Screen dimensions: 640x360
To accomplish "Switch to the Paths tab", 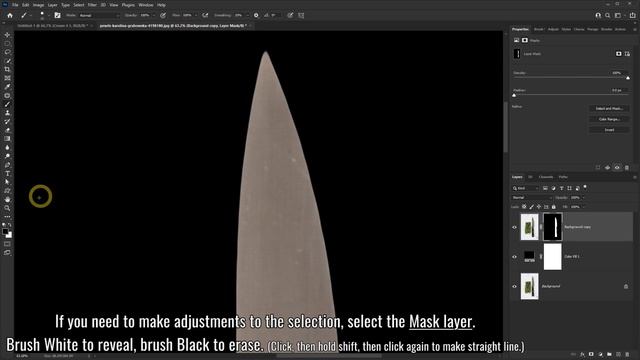I will 563,177.
